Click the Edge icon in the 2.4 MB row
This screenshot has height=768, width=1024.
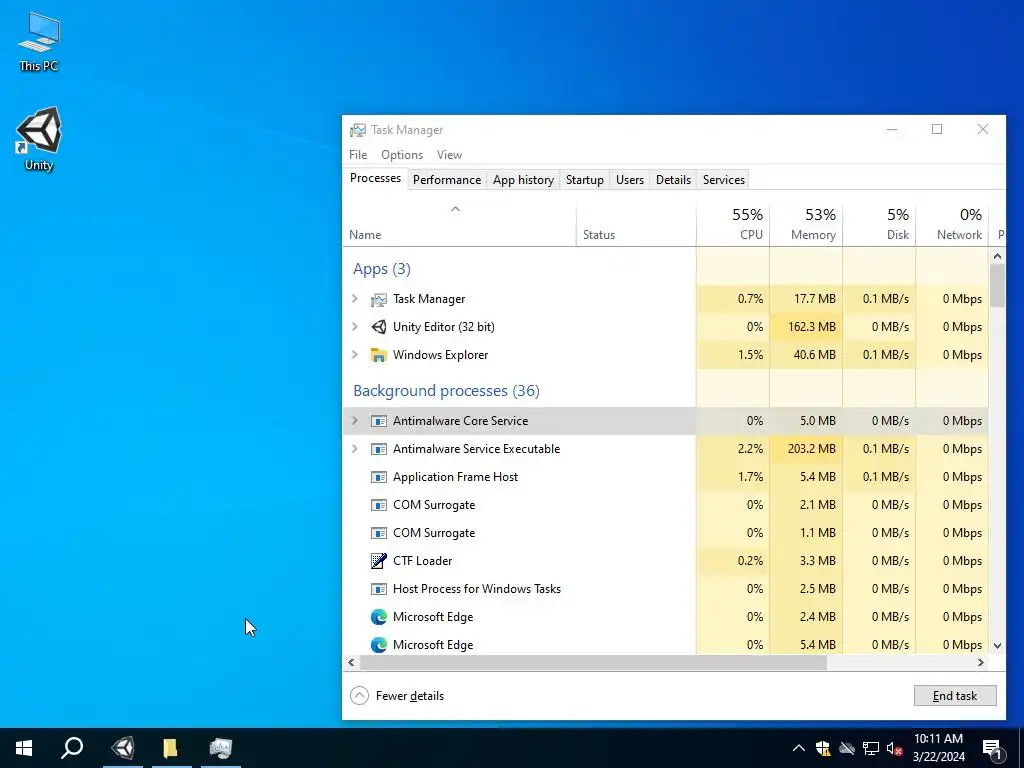(x=379, y=617)
